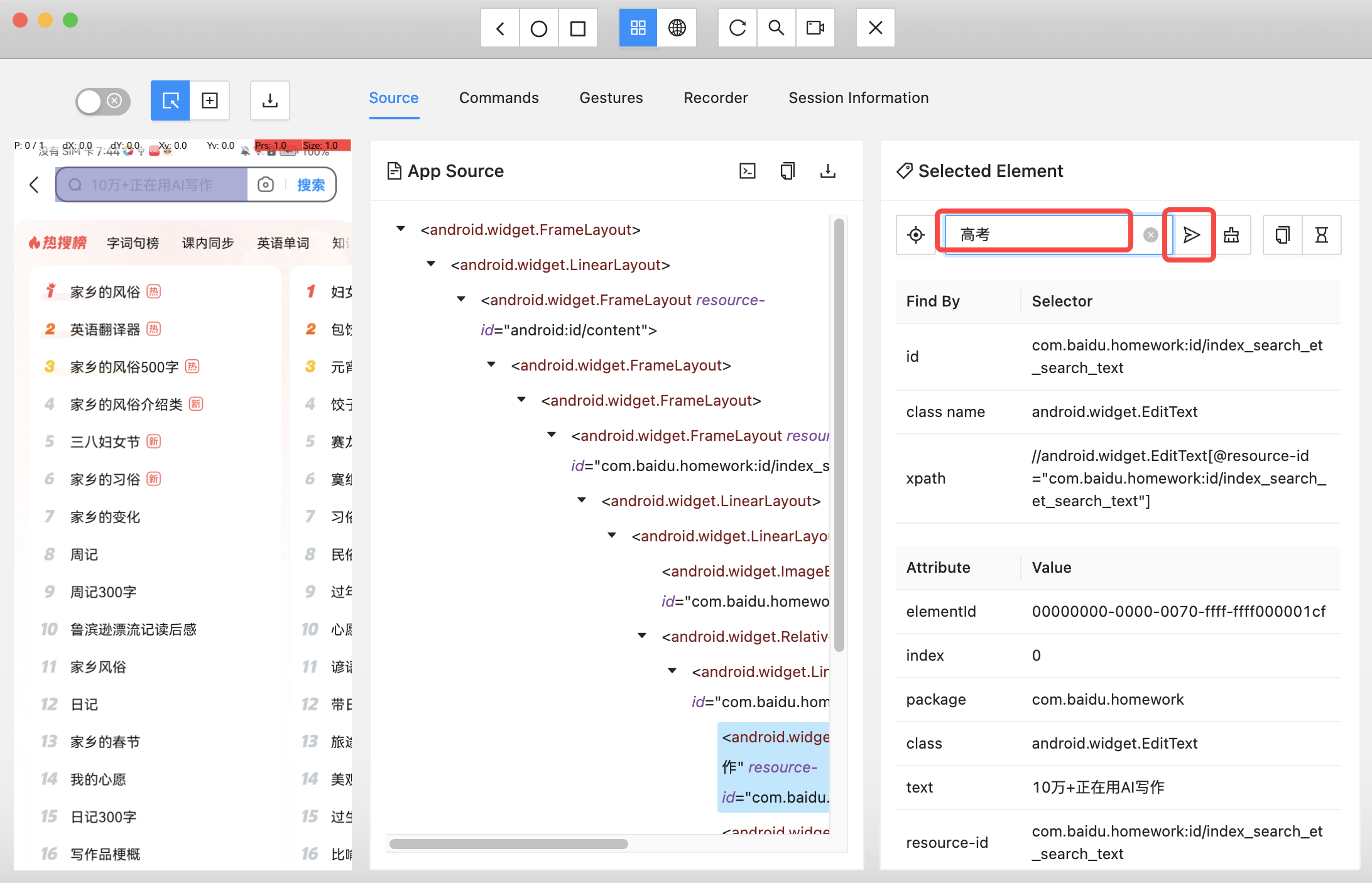Copy the App Source XML
Screen dimensions: 1372x883
point(788,171)
